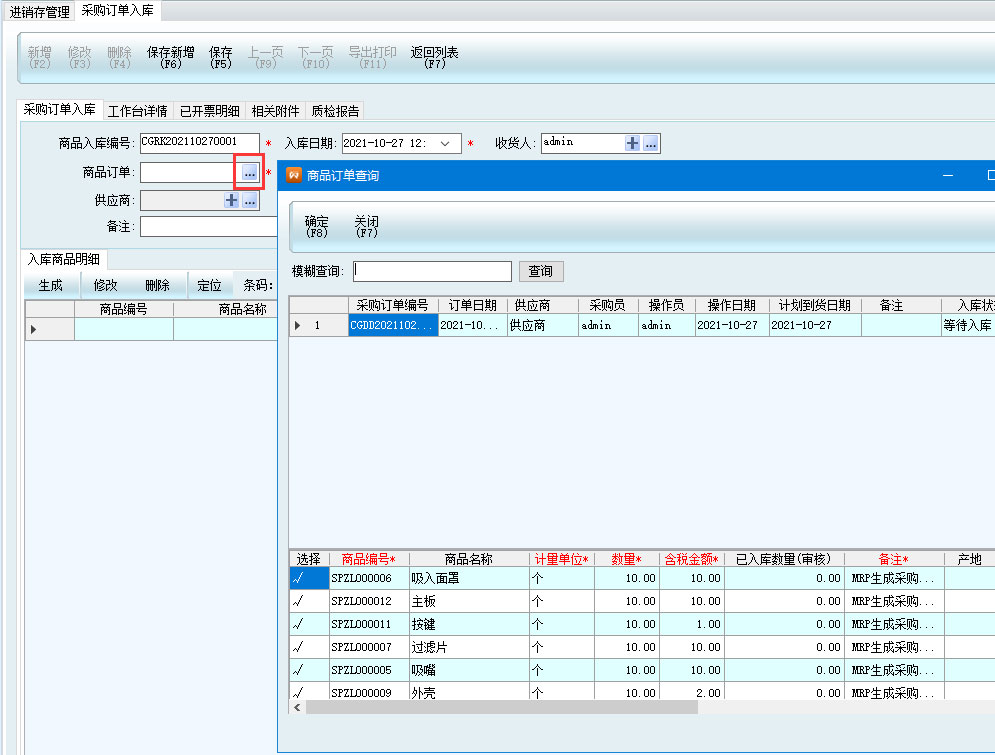
Task: Click 删除 in 入库商品明细 toolbar
Action: tap(157, 286)
